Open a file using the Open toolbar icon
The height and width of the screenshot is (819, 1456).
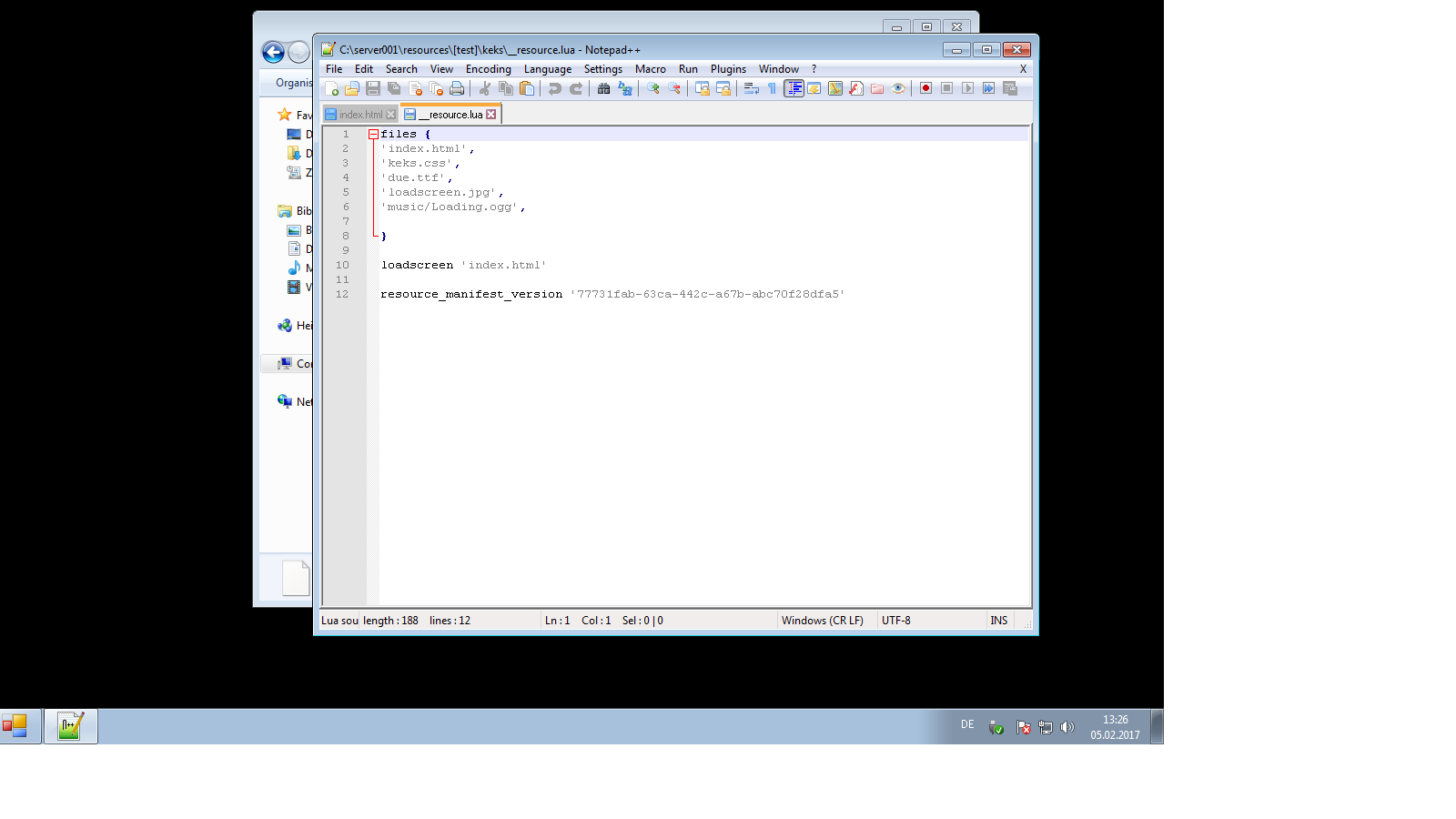point(352,88)
